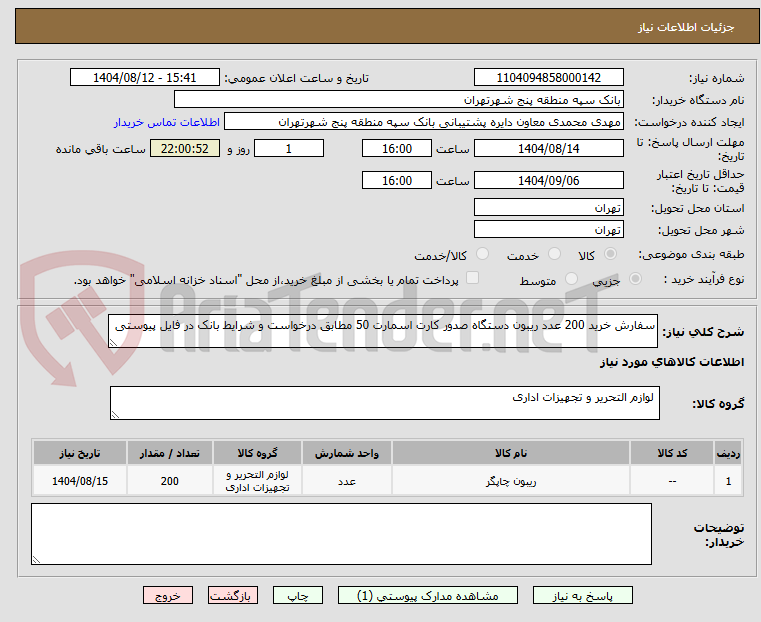Click the quantity cell 200
Screen dimensions: 761x622
click(x=170, y=481)
